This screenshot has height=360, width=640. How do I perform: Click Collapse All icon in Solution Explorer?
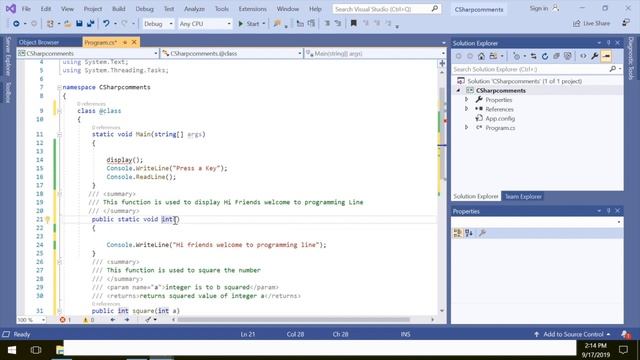tap(556, 56)
